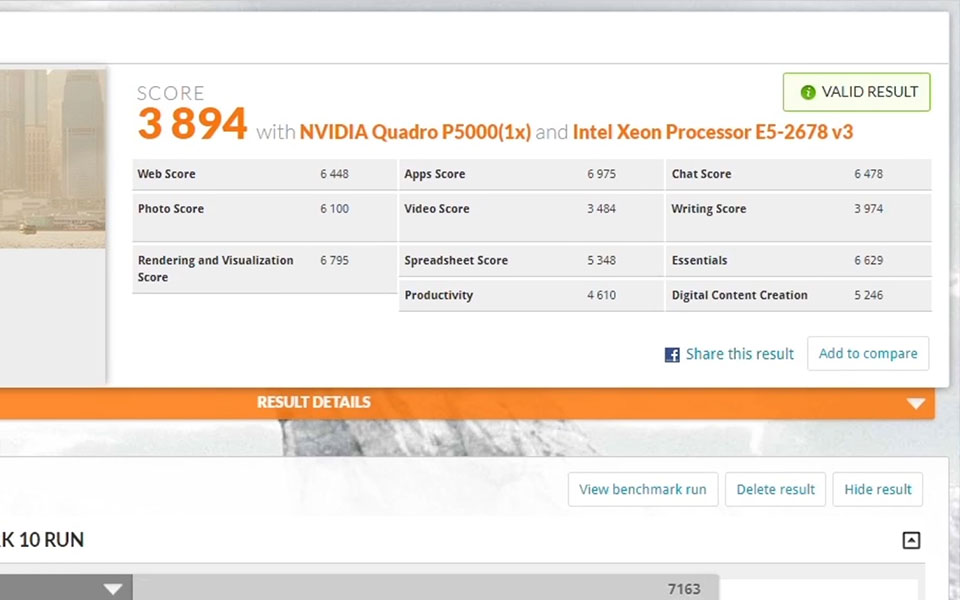Click the RESULT DETAILS heading text
The height and width of the screenshot is (600, 960).
pyautogui.click(x=313, y=402)
